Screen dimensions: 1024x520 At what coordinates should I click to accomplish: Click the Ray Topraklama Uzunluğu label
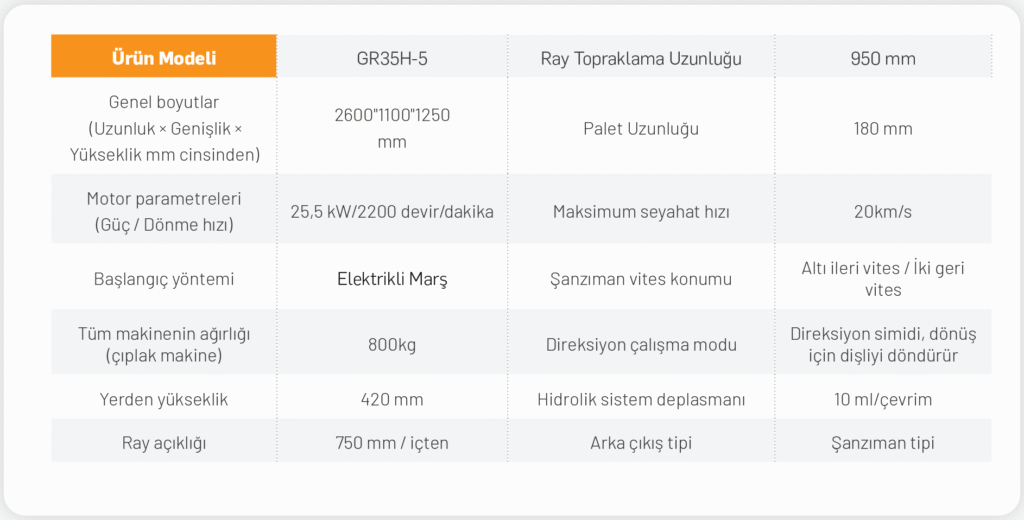[641, 58]
